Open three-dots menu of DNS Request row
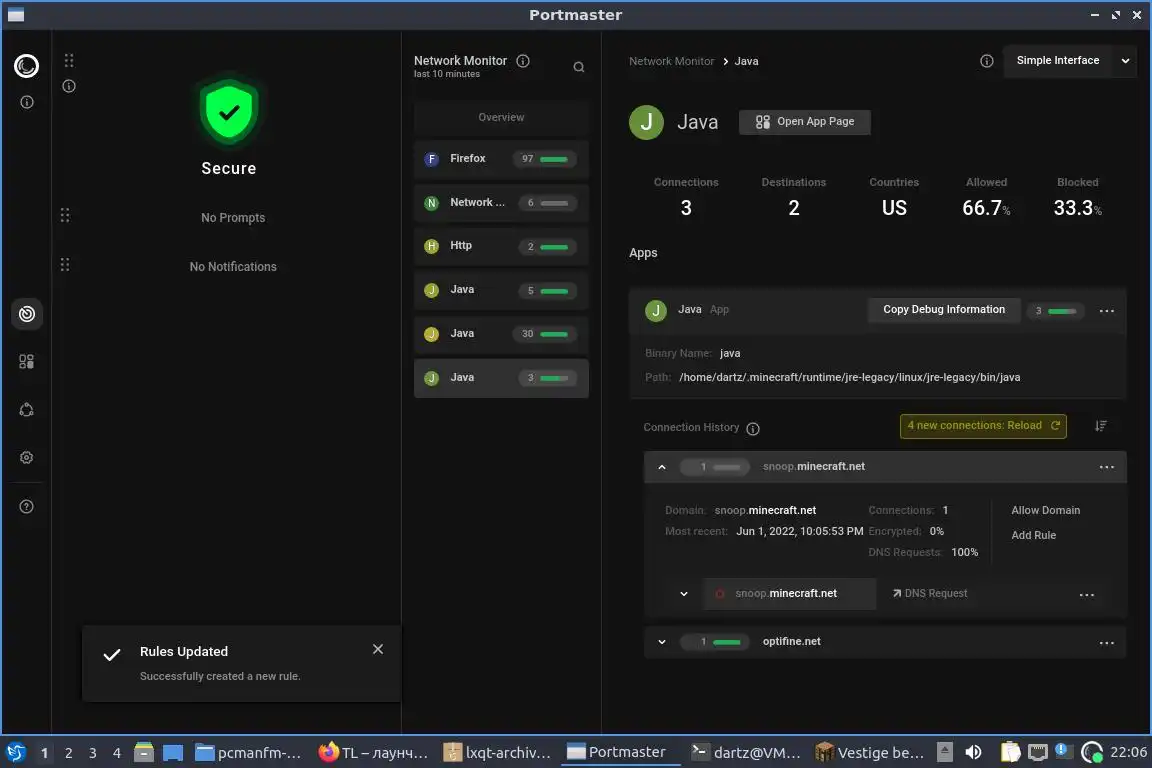The width and height of the screenshot is (1152, 768). 1087,595
